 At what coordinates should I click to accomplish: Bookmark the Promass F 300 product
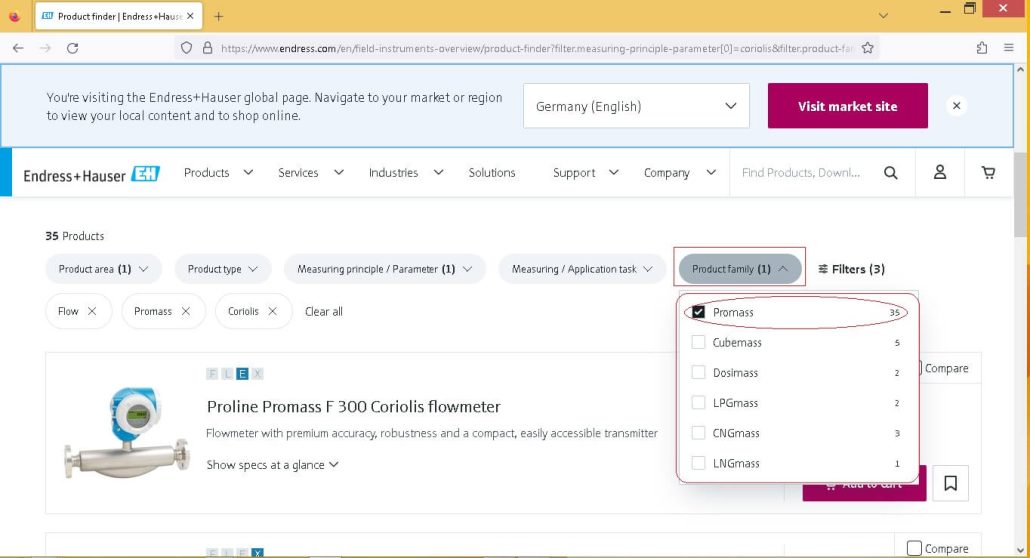point(950,484)
